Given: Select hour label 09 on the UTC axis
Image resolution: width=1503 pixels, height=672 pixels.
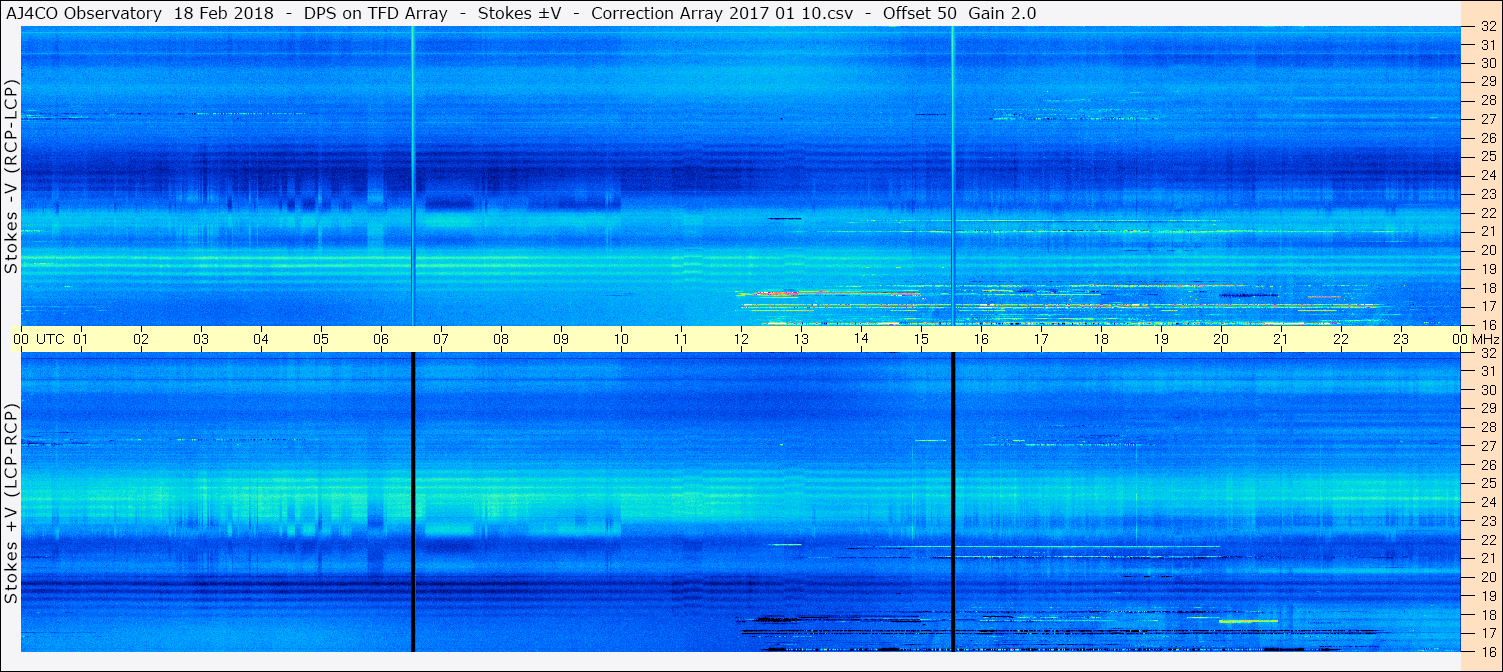Looking at the screenshot, I should point(561,339).
